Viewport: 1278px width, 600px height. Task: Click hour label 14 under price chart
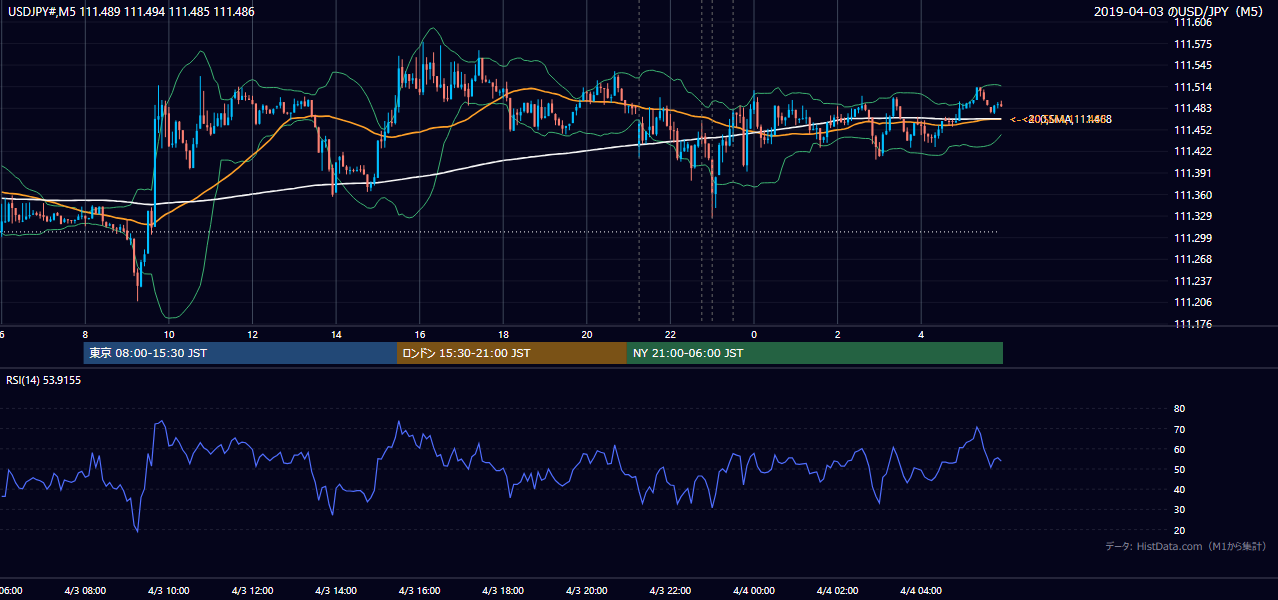337,334
